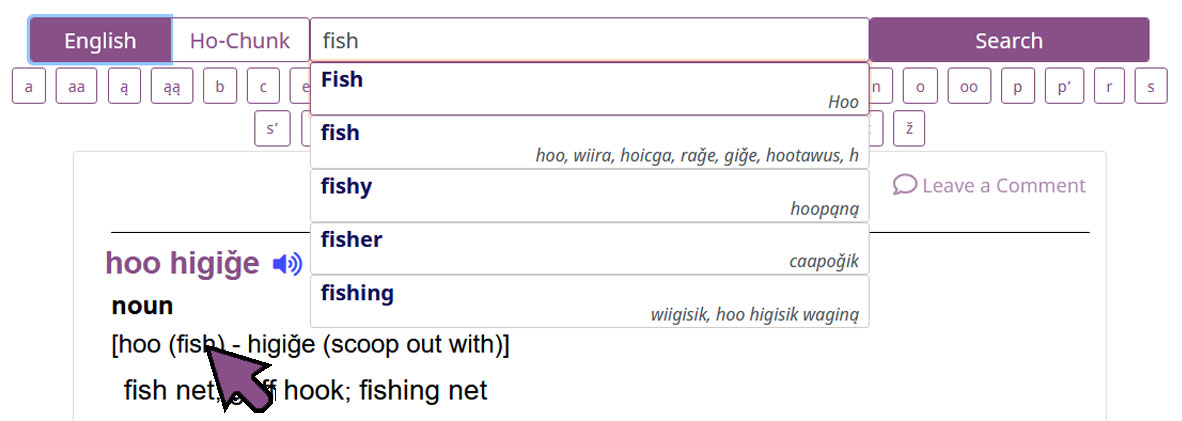Focus the search box containing 'fish'

click(589, 41)
